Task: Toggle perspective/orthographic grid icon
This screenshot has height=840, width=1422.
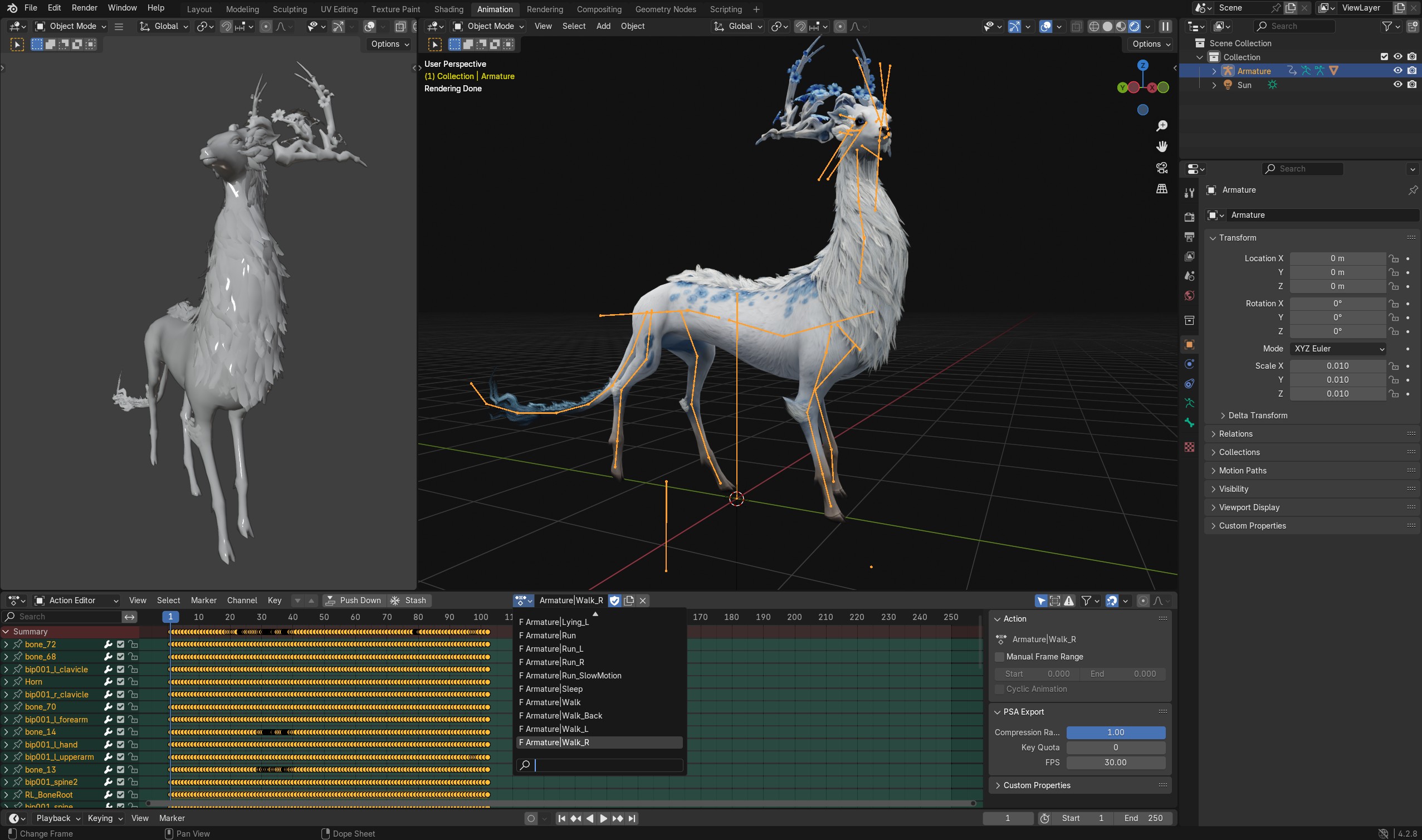Action: click(x=1161, y=188)
